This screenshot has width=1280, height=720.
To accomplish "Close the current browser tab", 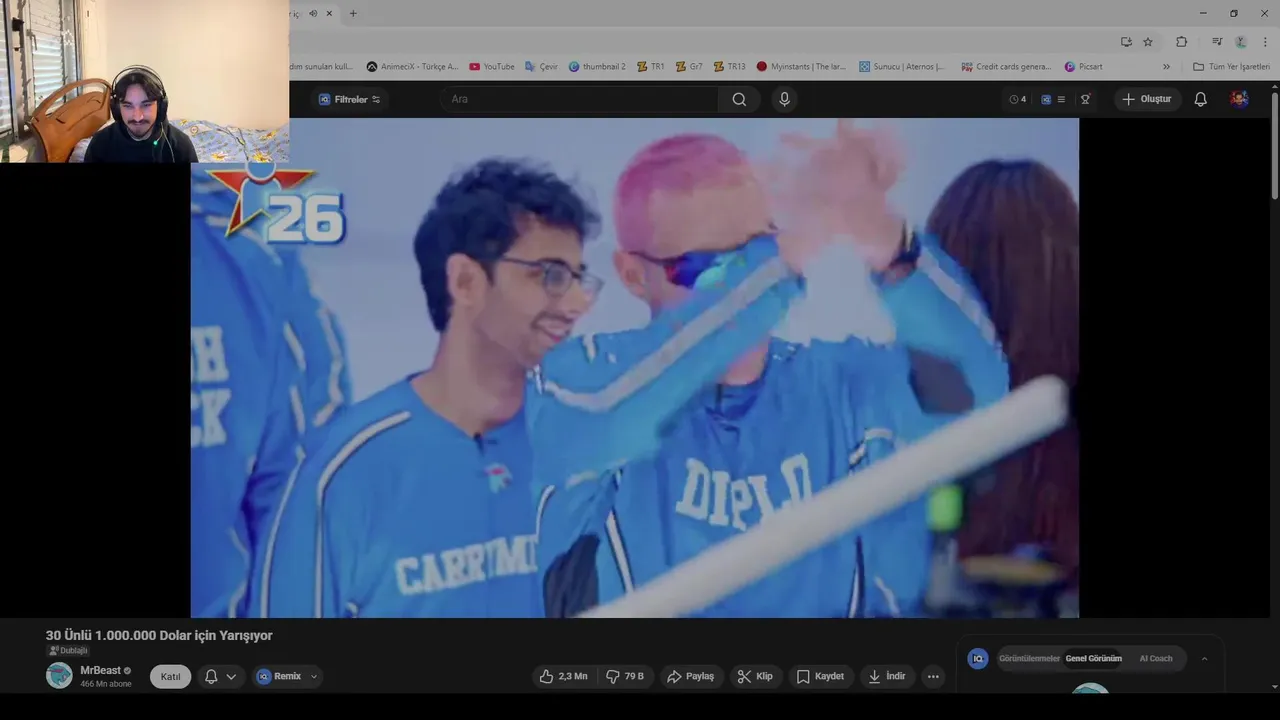I will point(329,13).
